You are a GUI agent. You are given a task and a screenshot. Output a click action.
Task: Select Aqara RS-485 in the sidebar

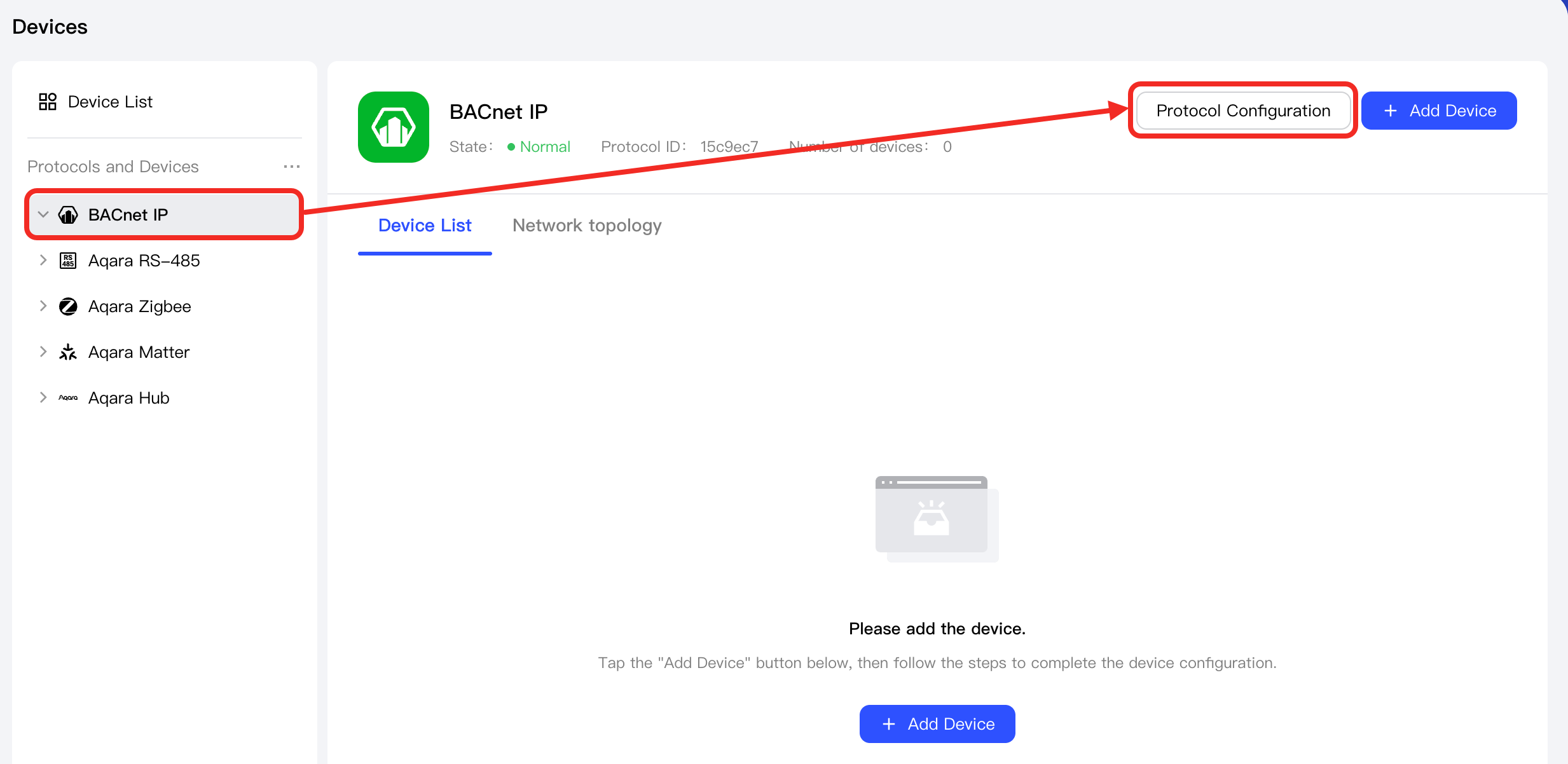coord(144,261)
